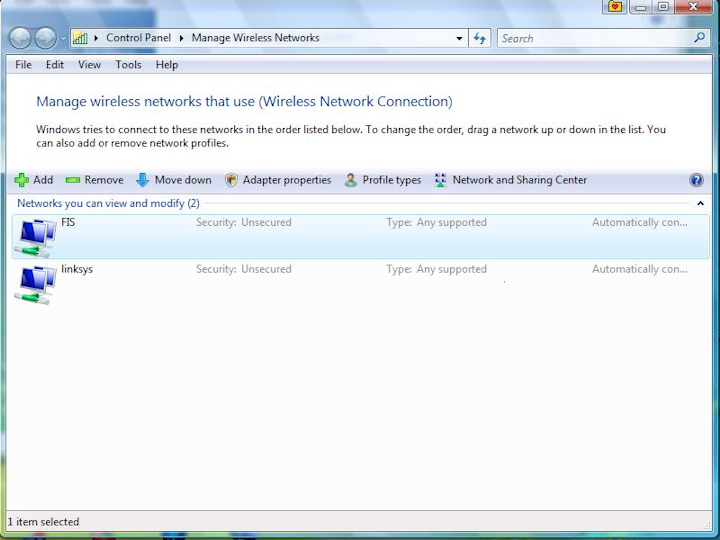Viewport: 720px width, 540px height.
Task: Open the Help menu
Action: tap(167, 65)
